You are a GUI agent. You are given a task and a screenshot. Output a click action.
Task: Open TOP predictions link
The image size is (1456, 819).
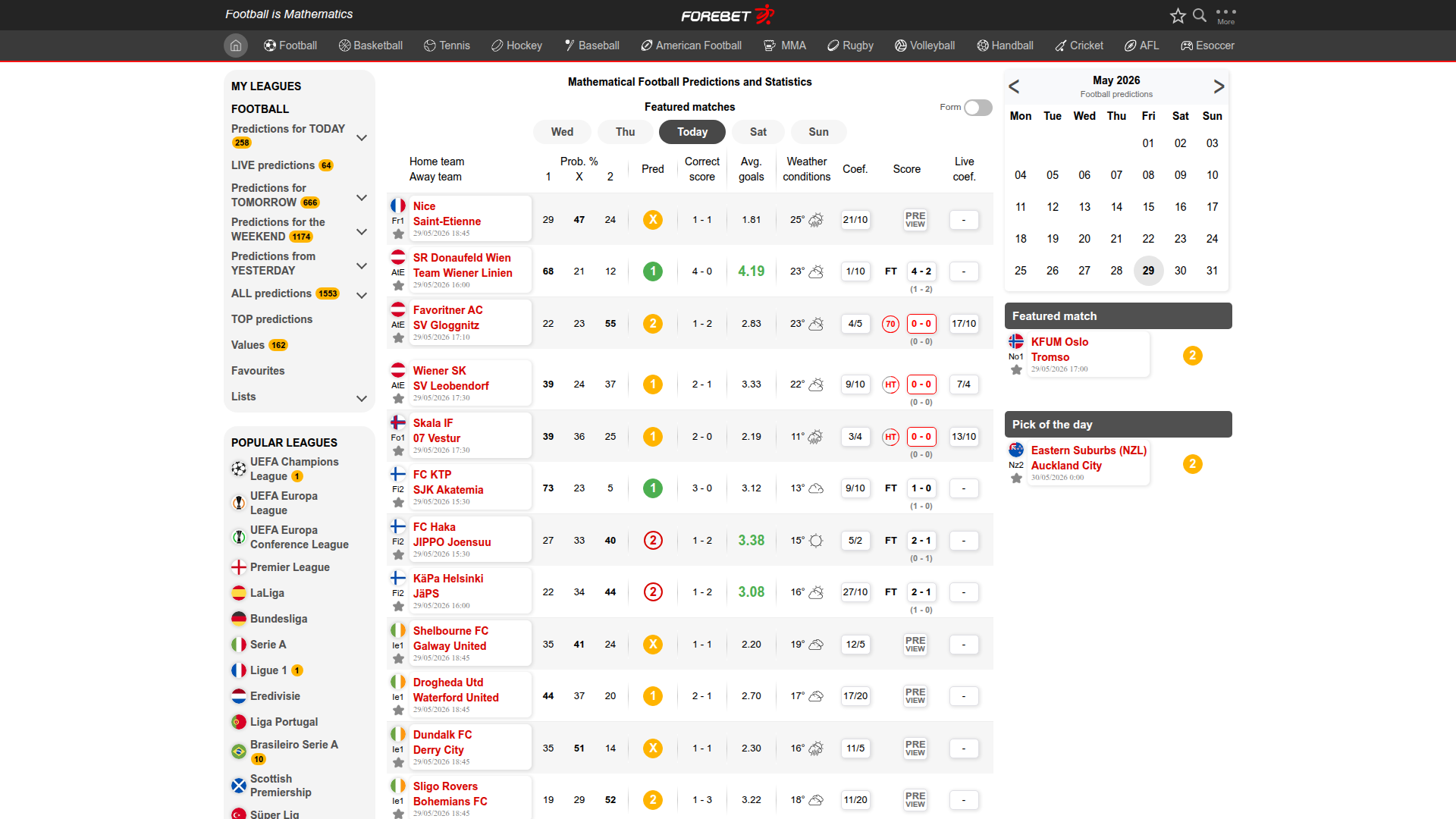(x=271, y=319)
